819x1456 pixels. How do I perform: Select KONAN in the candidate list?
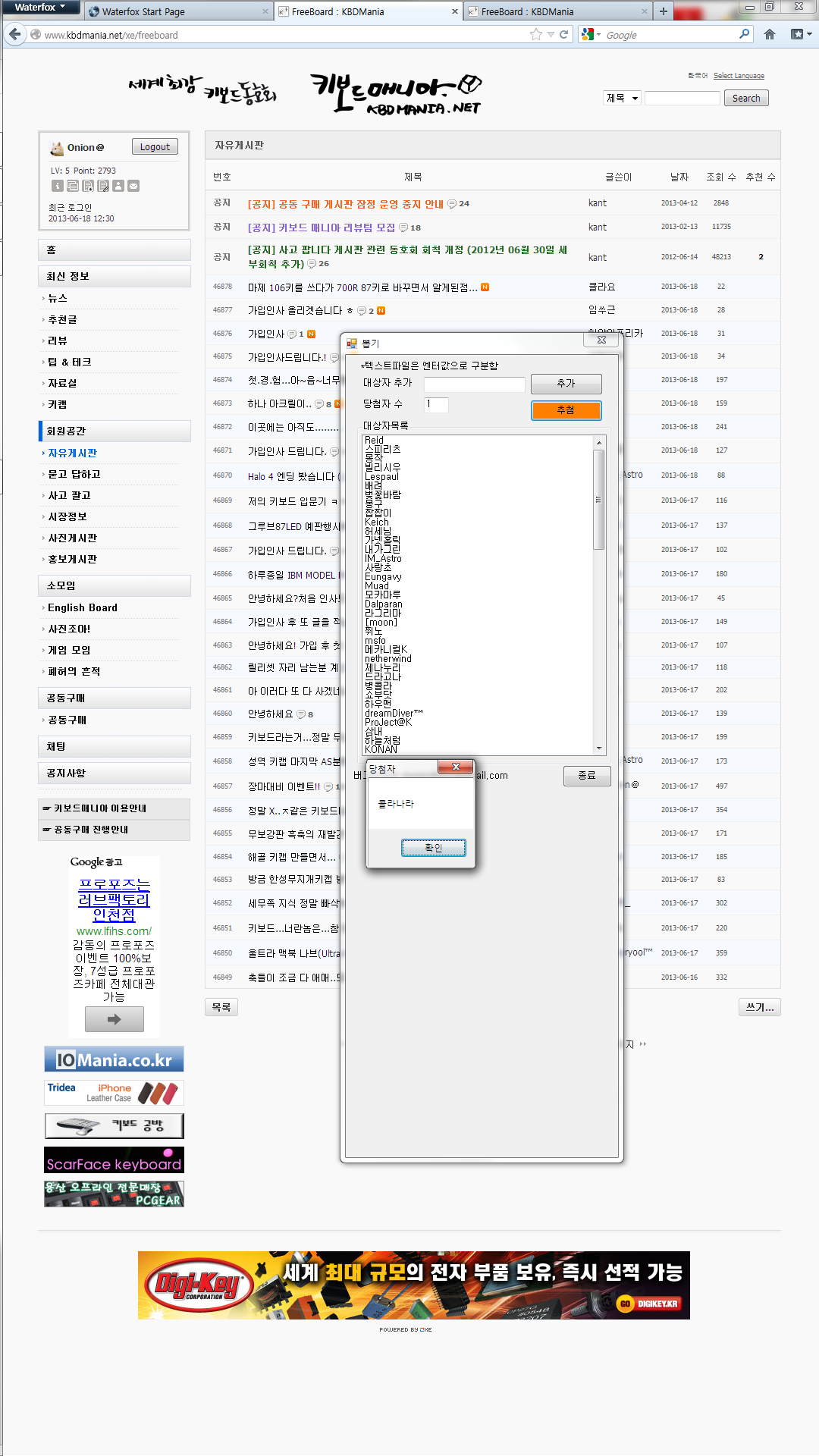[381, 750]
